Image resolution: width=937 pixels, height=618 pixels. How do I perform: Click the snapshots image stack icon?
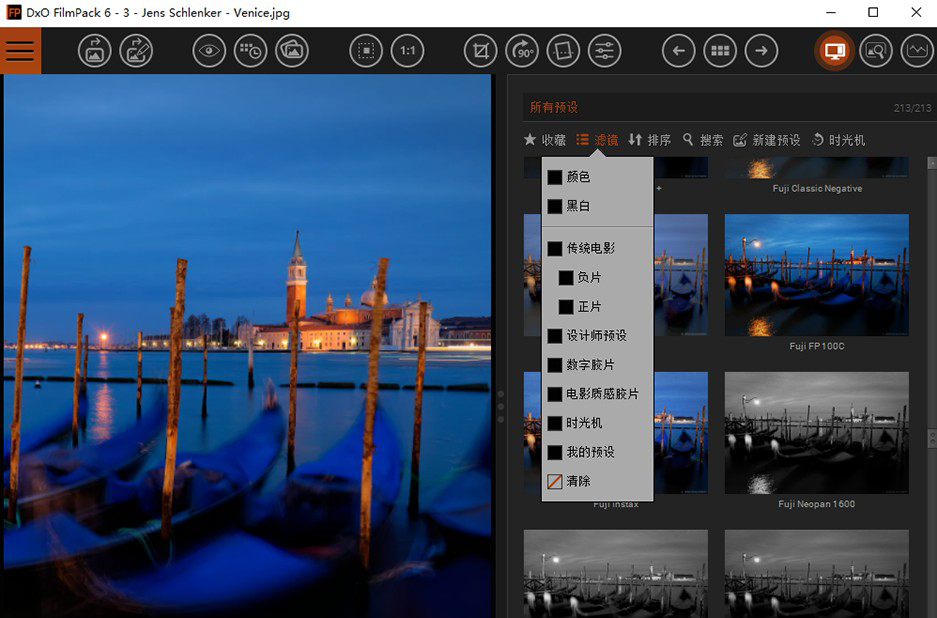(x=292, y=51)
